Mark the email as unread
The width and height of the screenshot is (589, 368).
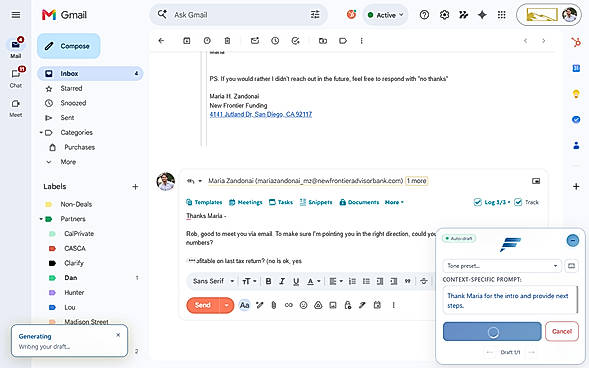pyautogui.click(x=255, y=41)
